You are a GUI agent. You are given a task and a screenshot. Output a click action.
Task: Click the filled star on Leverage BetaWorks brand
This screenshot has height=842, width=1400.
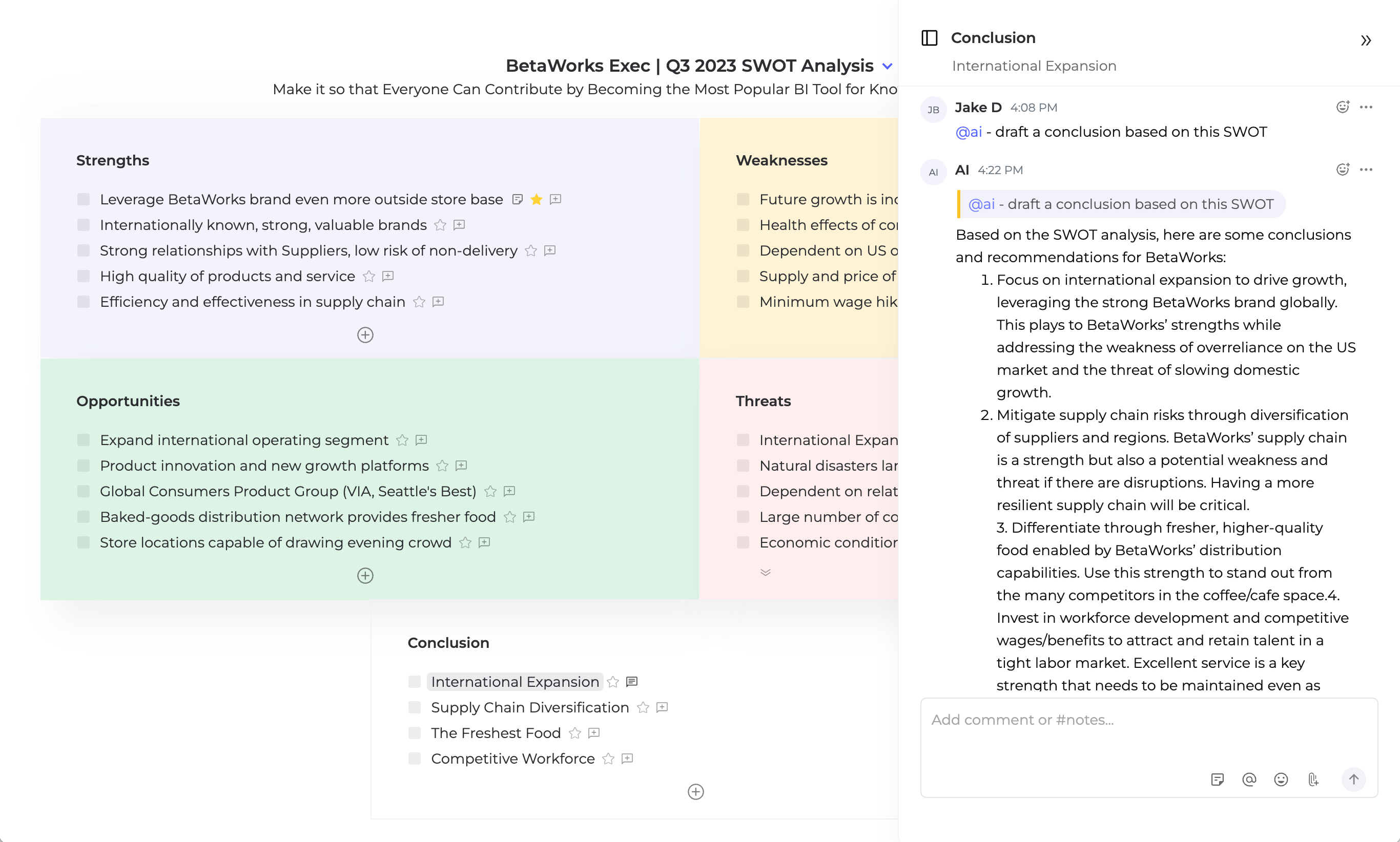click(537, 199)
